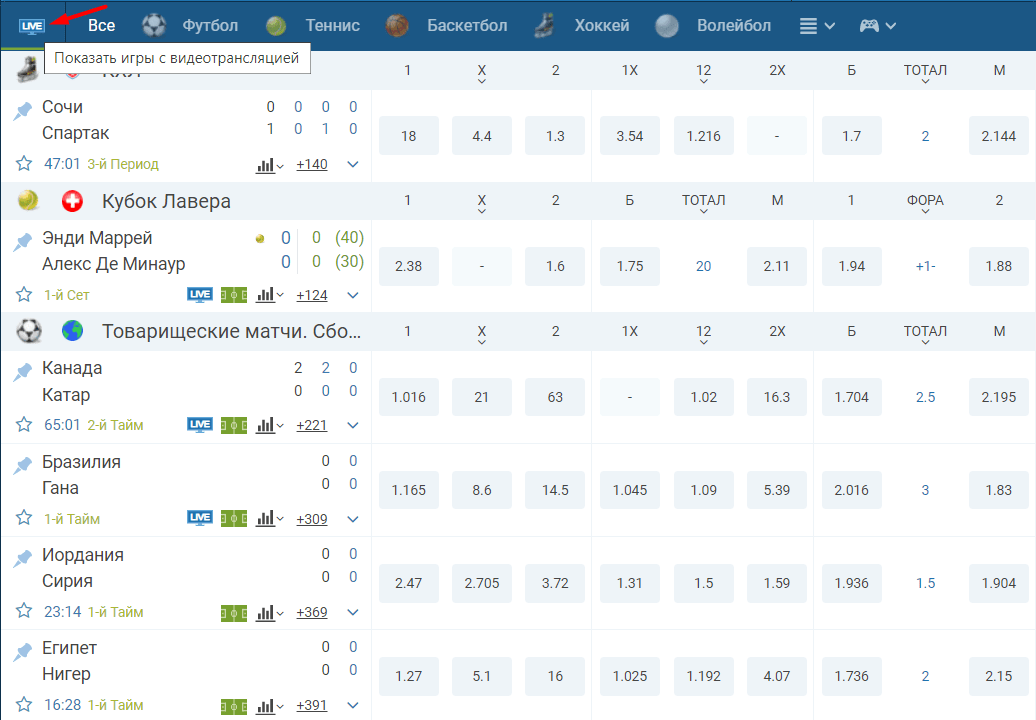
Task: Open the esports gamepad dropdown
Action: pos(877,26)
